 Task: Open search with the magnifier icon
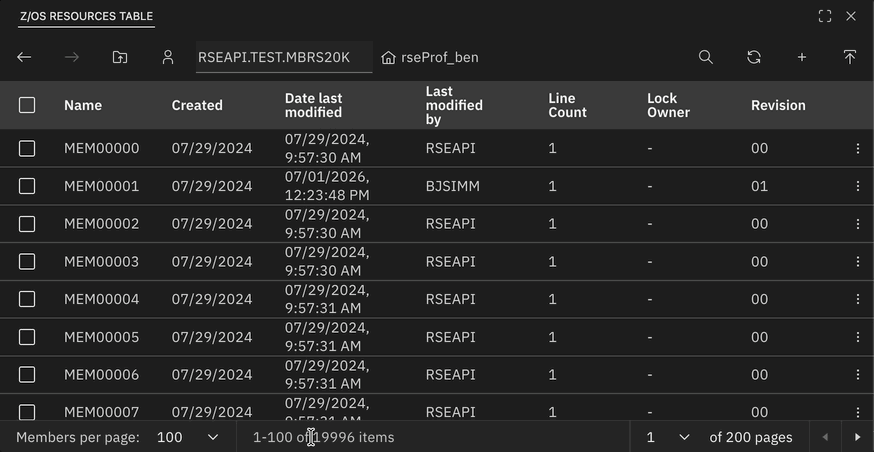(x=706, y=57)
